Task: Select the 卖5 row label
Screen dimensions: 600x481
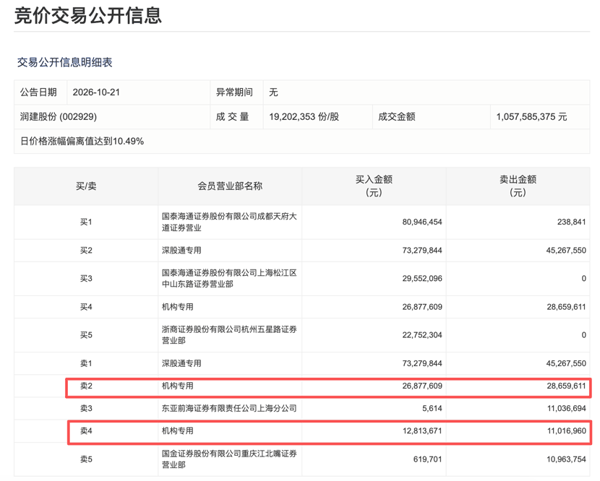Action: pos(86,459)
